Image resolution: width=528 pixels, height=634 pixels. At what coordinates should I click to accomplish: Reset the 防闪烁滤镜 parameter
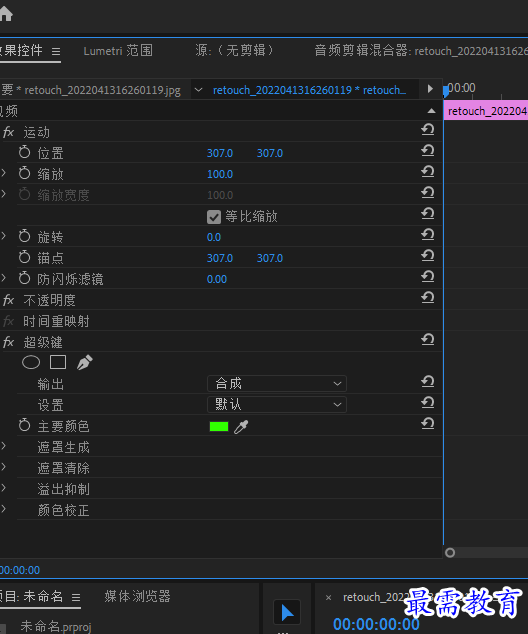click(x=428, y=277)
